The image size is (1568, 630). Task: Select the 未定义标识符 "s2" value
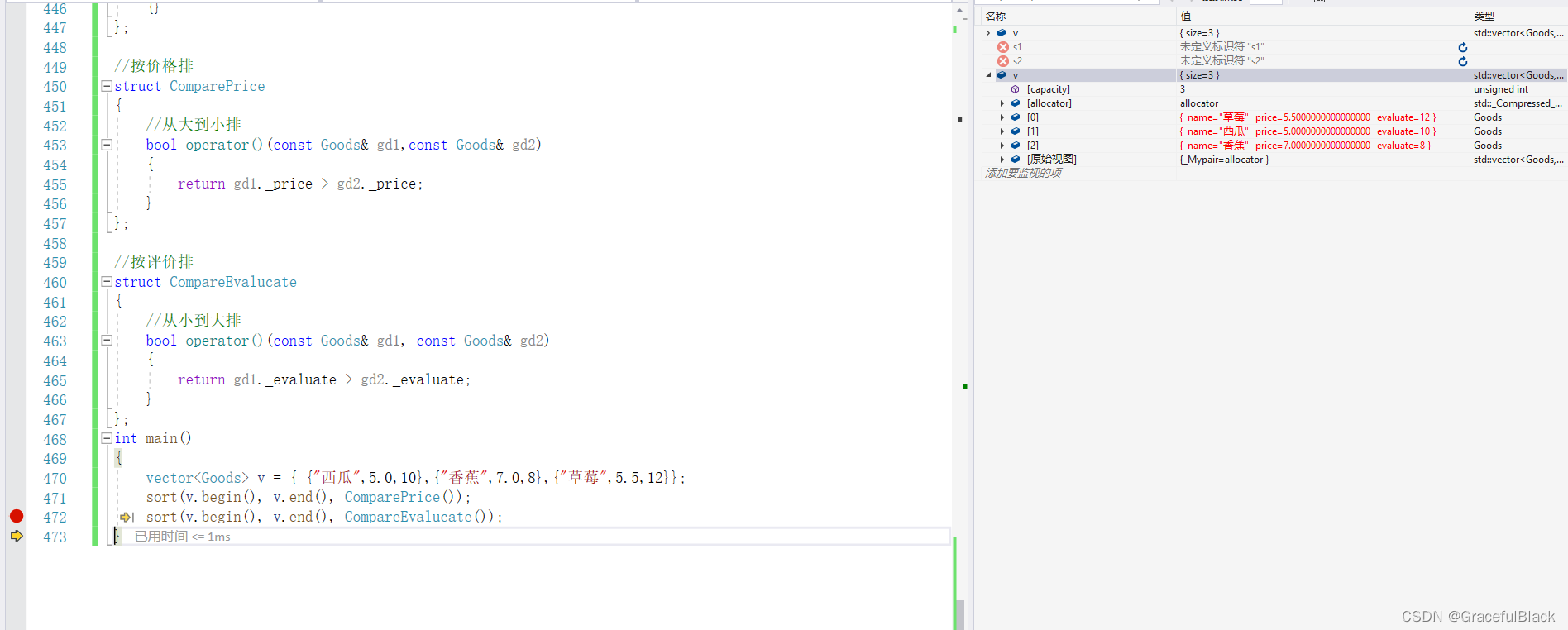(x=1221, y=61)
